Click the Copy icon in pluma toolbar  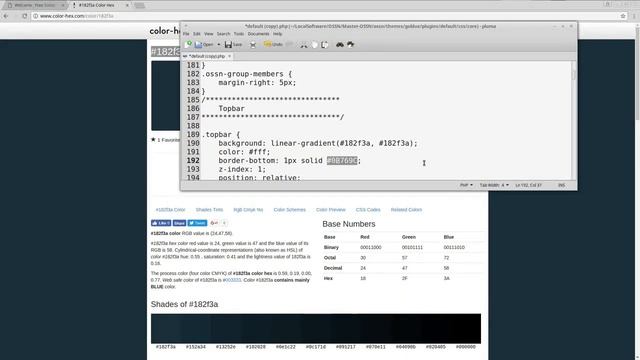[x=314, y=44]
